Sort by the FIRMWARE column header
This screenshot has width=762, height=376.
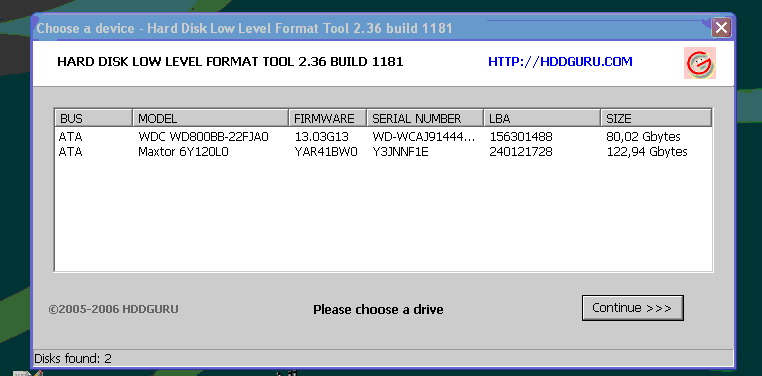[328, 118]
